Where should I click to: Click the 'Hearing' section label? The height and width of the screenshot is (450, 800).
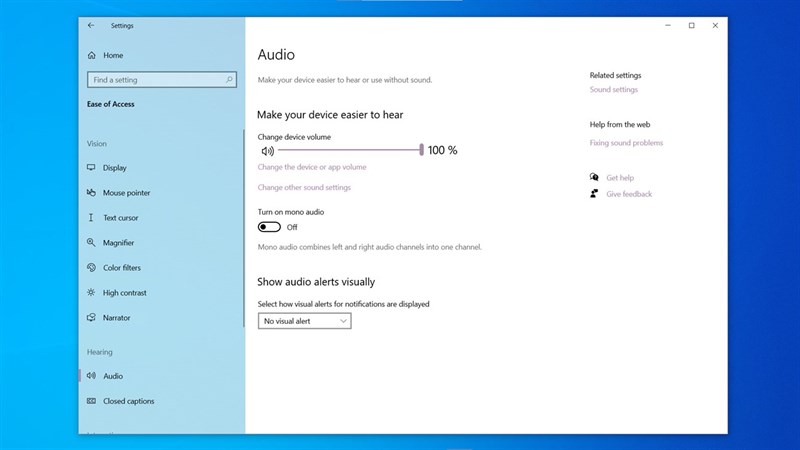99,352
